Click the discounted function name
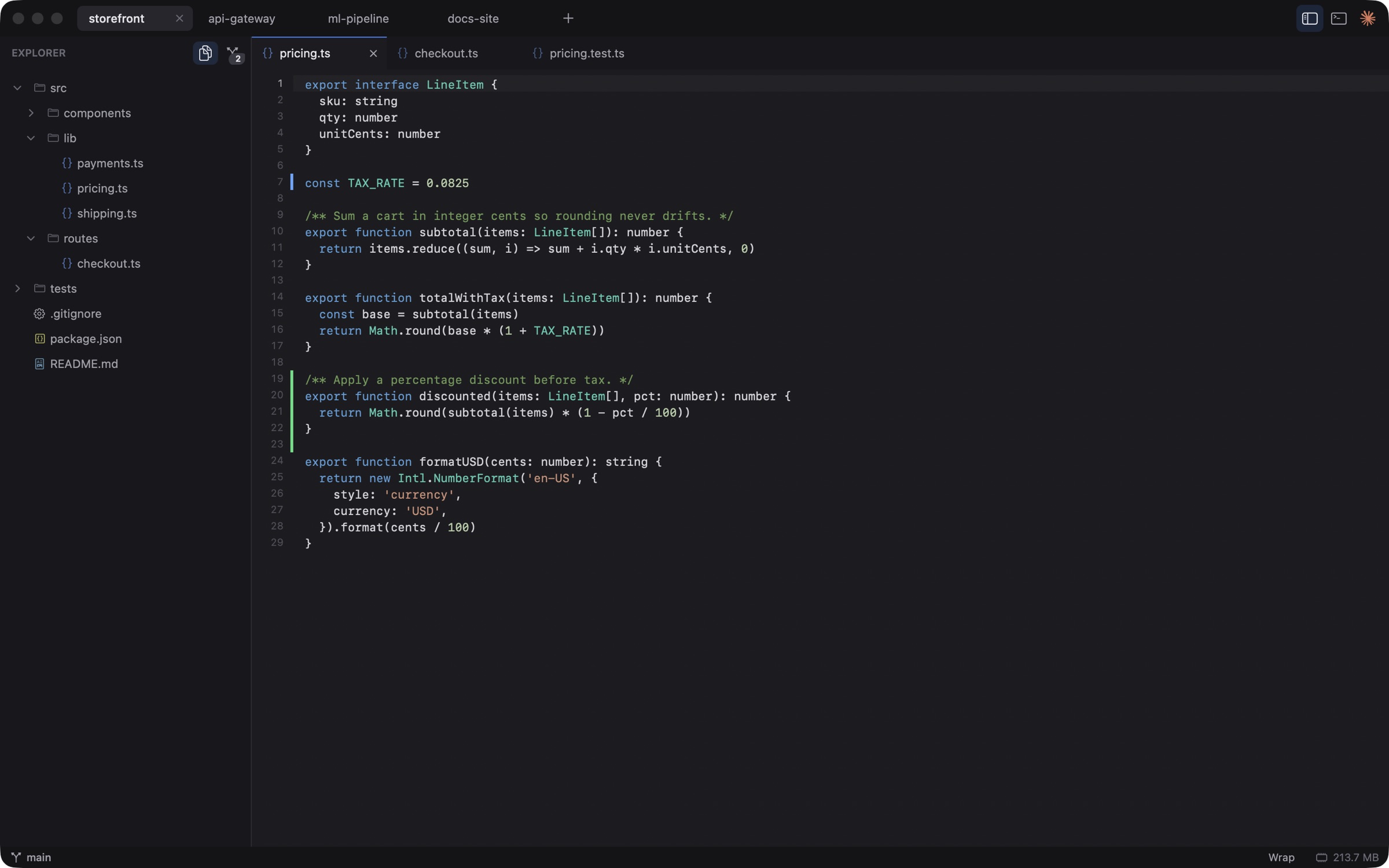 point(455,396)
